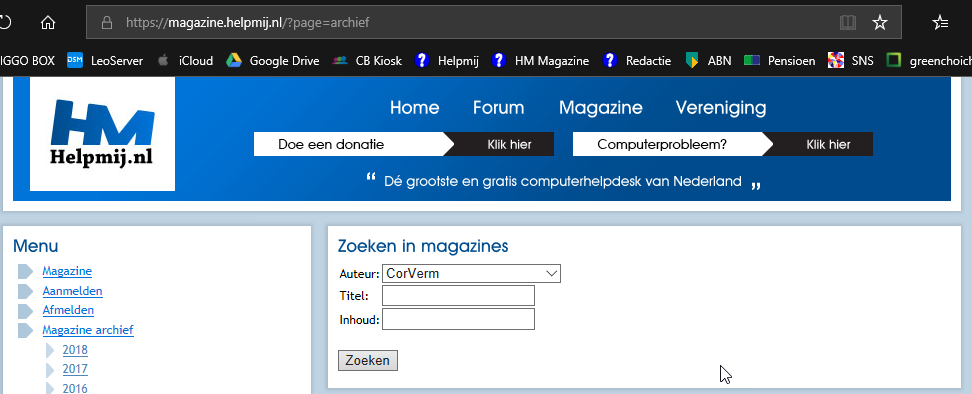This screenshot has height=394, width=972.
Task: Open reading view book icon
Action: tap(847, 23)
